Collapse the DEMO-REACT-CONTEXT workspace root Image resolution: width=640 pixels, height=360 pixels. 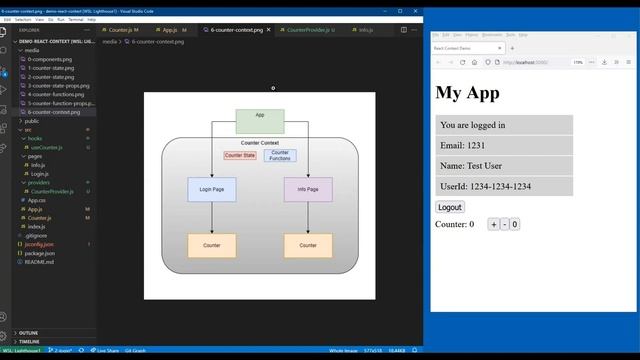pyautogui.click(x=54, y=41)
